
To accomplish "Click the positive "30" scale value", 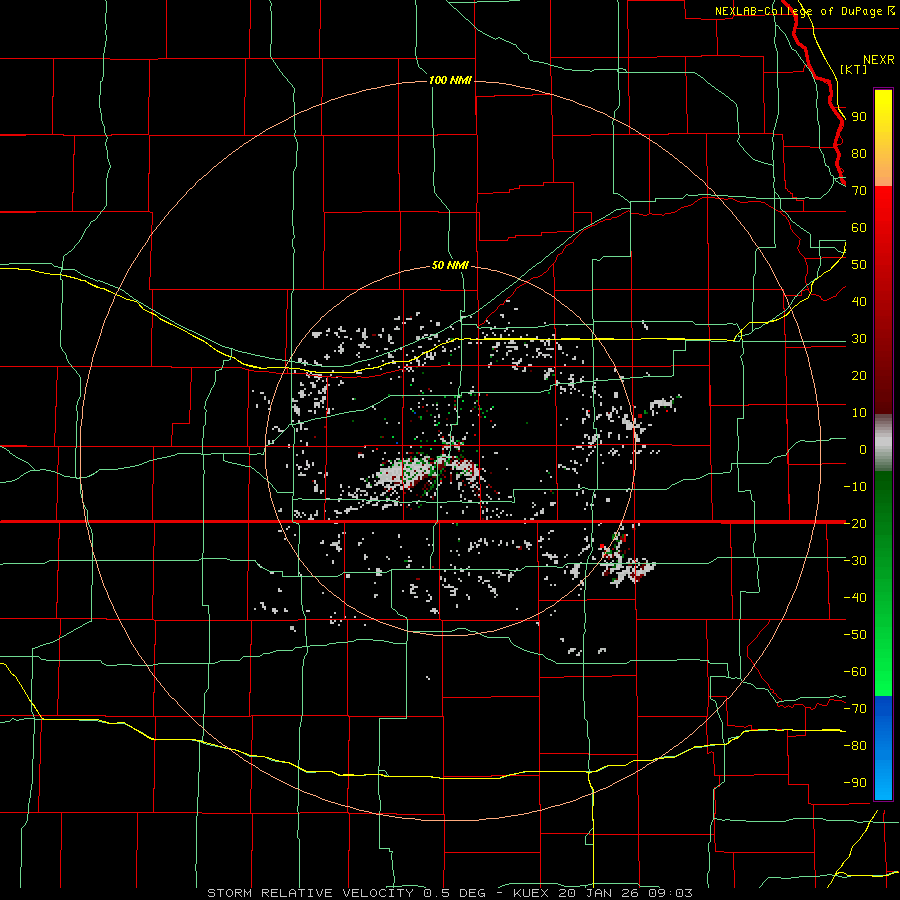I will (859, 339).
